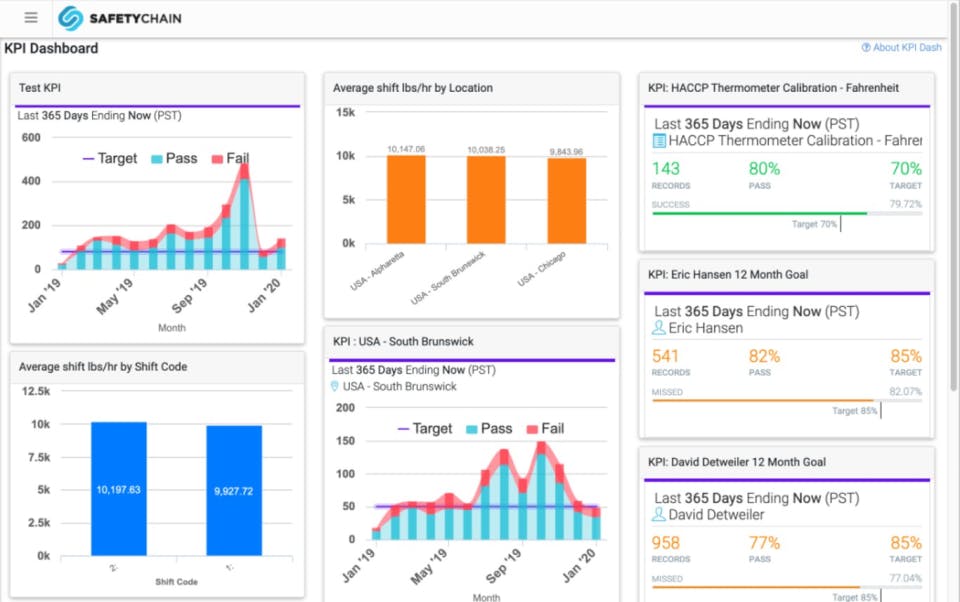Click the 143 records value
This screenshot has width=960, height=602.
[x=666, y=168]
